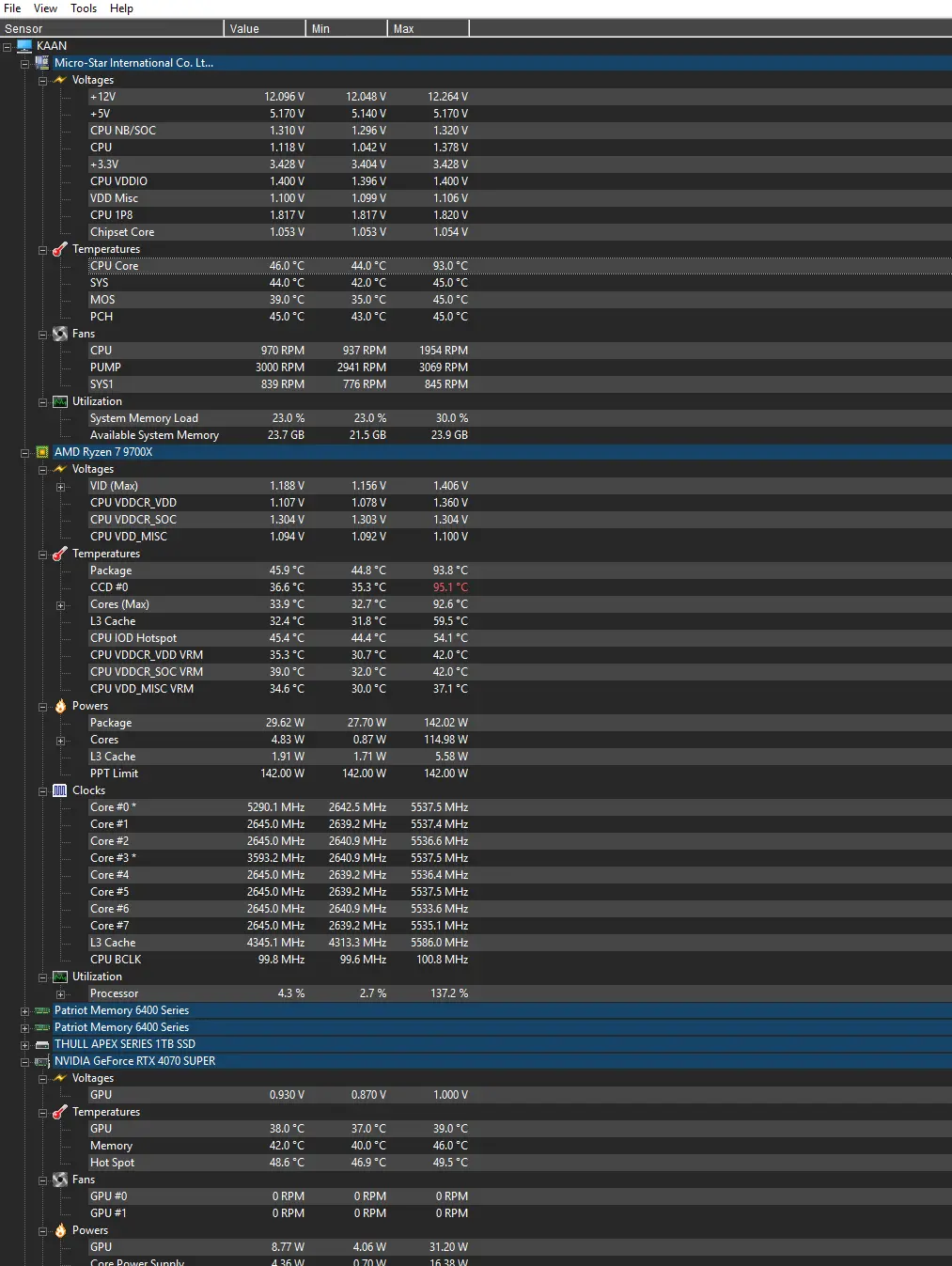Expand the Cores power row
The width and height of the screenshot is (952, 1266).
[61, 740]
